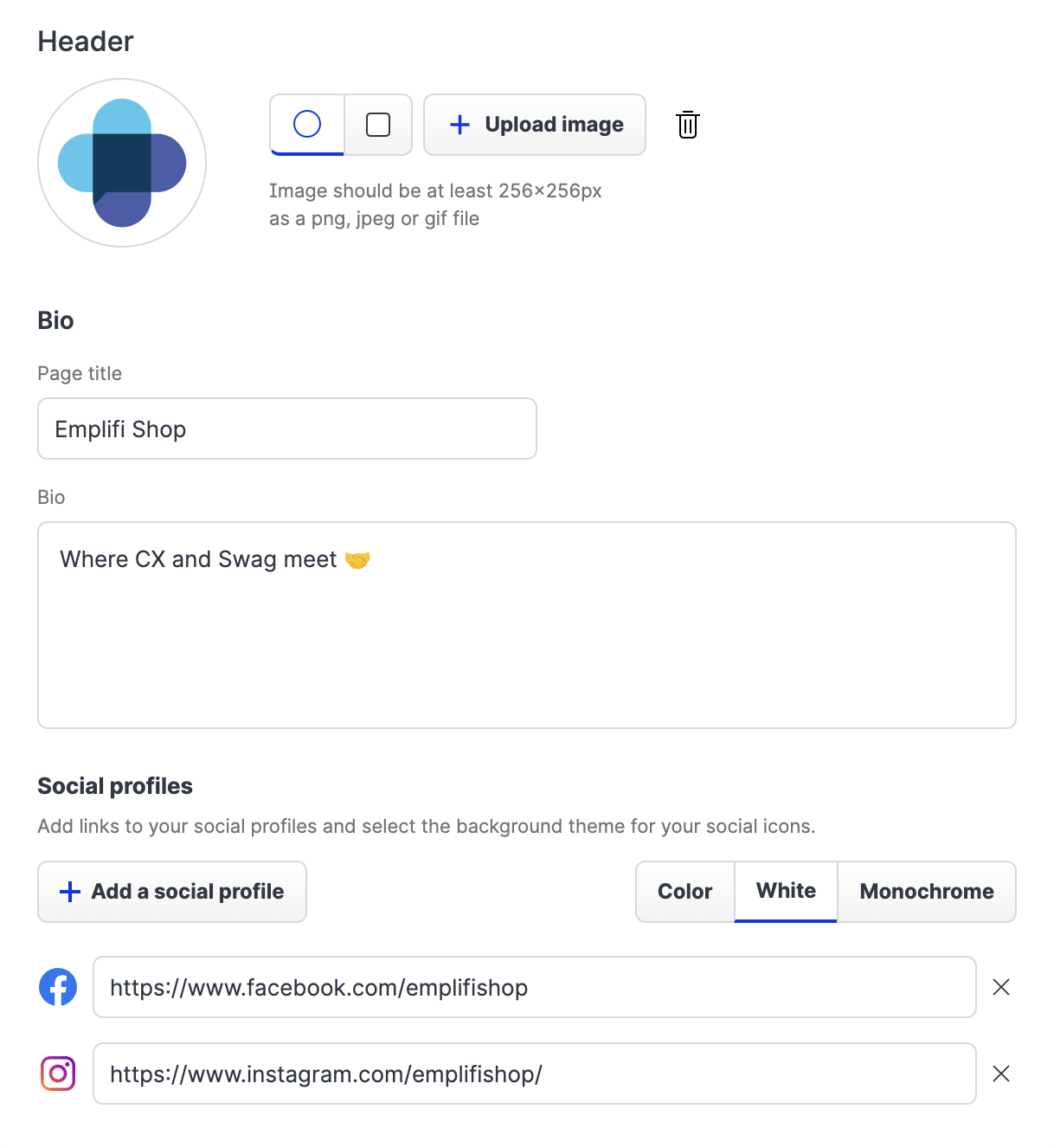Switch icon theme to Color
Image resolution: width=1054 pixels, height=1148 pixels.
(x=685, y=892)
